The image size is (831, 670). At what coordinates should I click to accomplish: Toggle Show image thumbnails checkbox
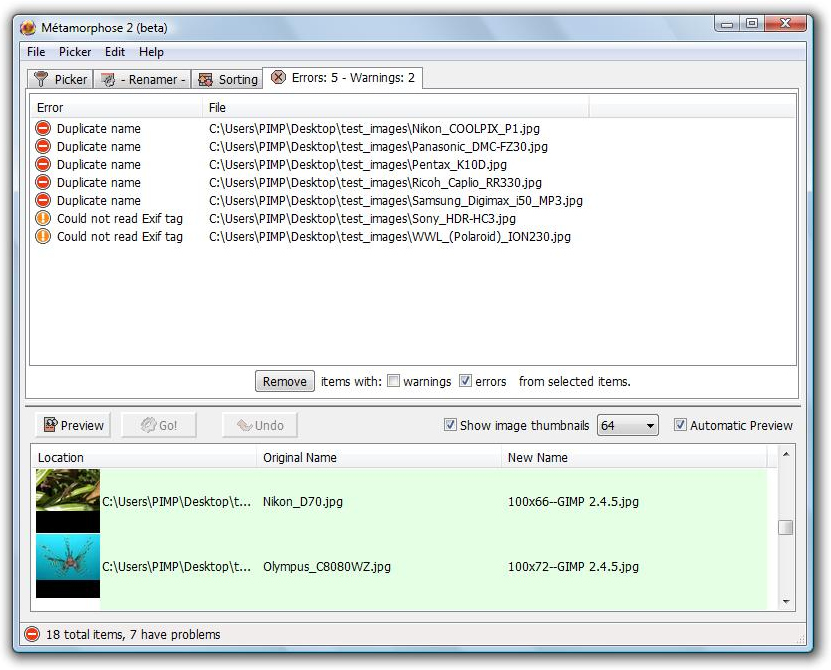(x=450, y=425)
